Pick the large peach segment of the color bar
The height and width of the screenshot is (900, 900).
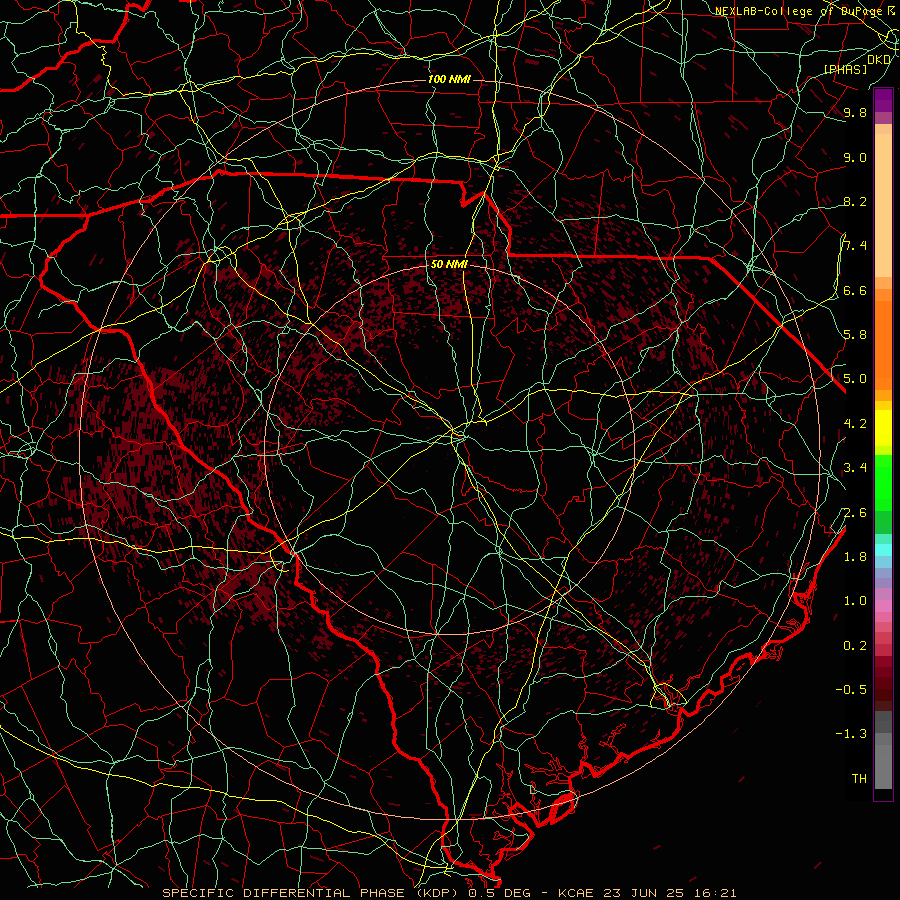[x=883, y=207]
